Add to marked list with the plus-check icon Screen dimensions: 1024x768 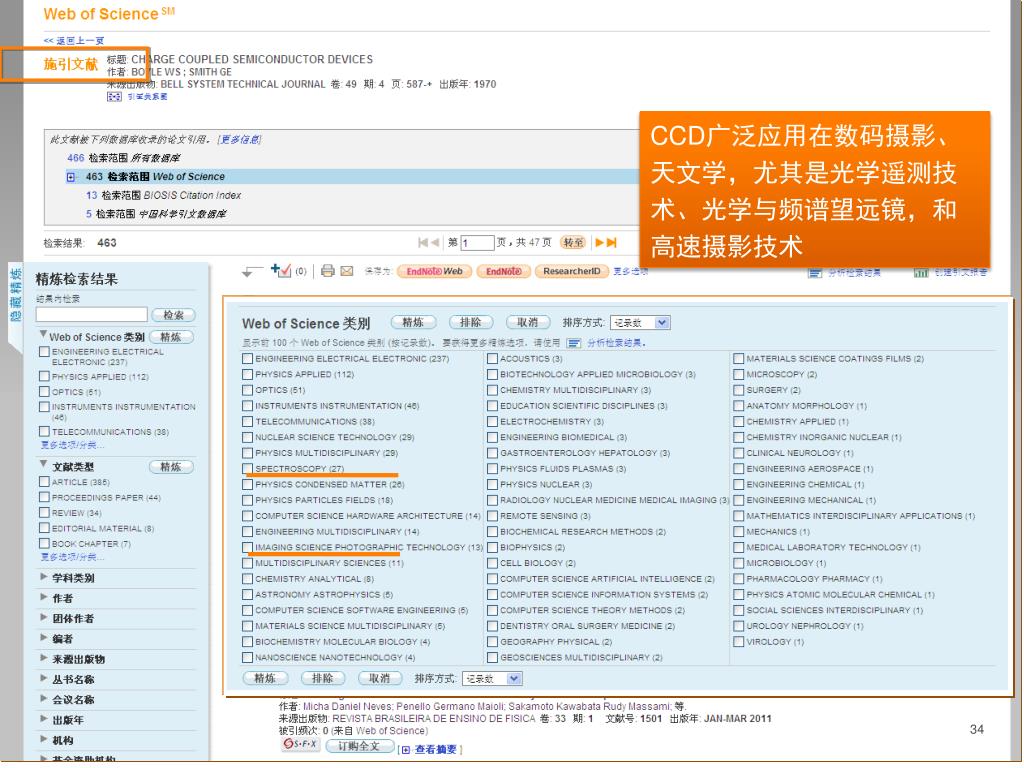281,270
